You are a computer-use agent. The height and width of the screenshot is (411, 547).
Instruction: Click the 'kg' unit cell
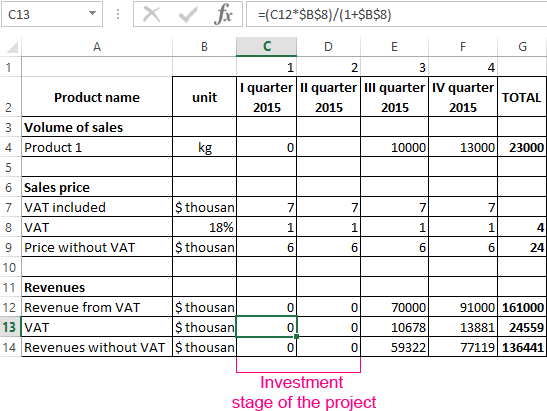[x=204, y=147]
